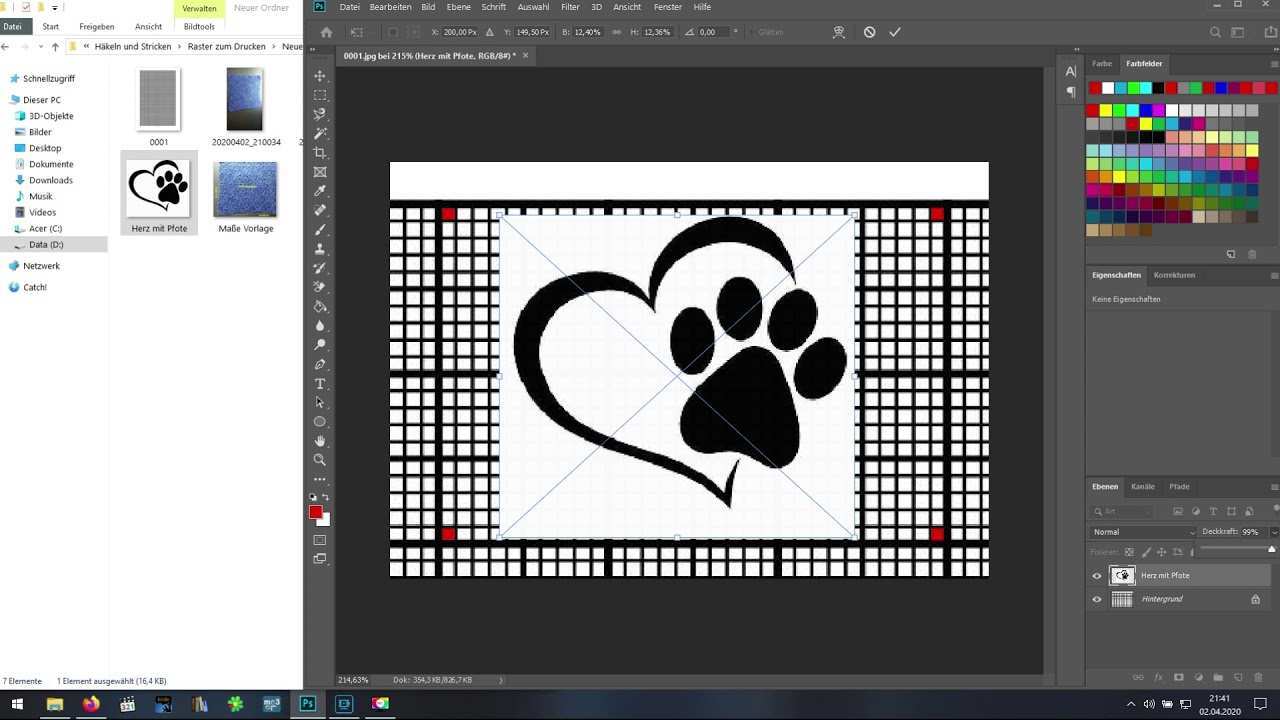This screenshot has width=1280, height=720.
Task: Toggle the aspect ratio link between B and H
Action: (616, 32)
